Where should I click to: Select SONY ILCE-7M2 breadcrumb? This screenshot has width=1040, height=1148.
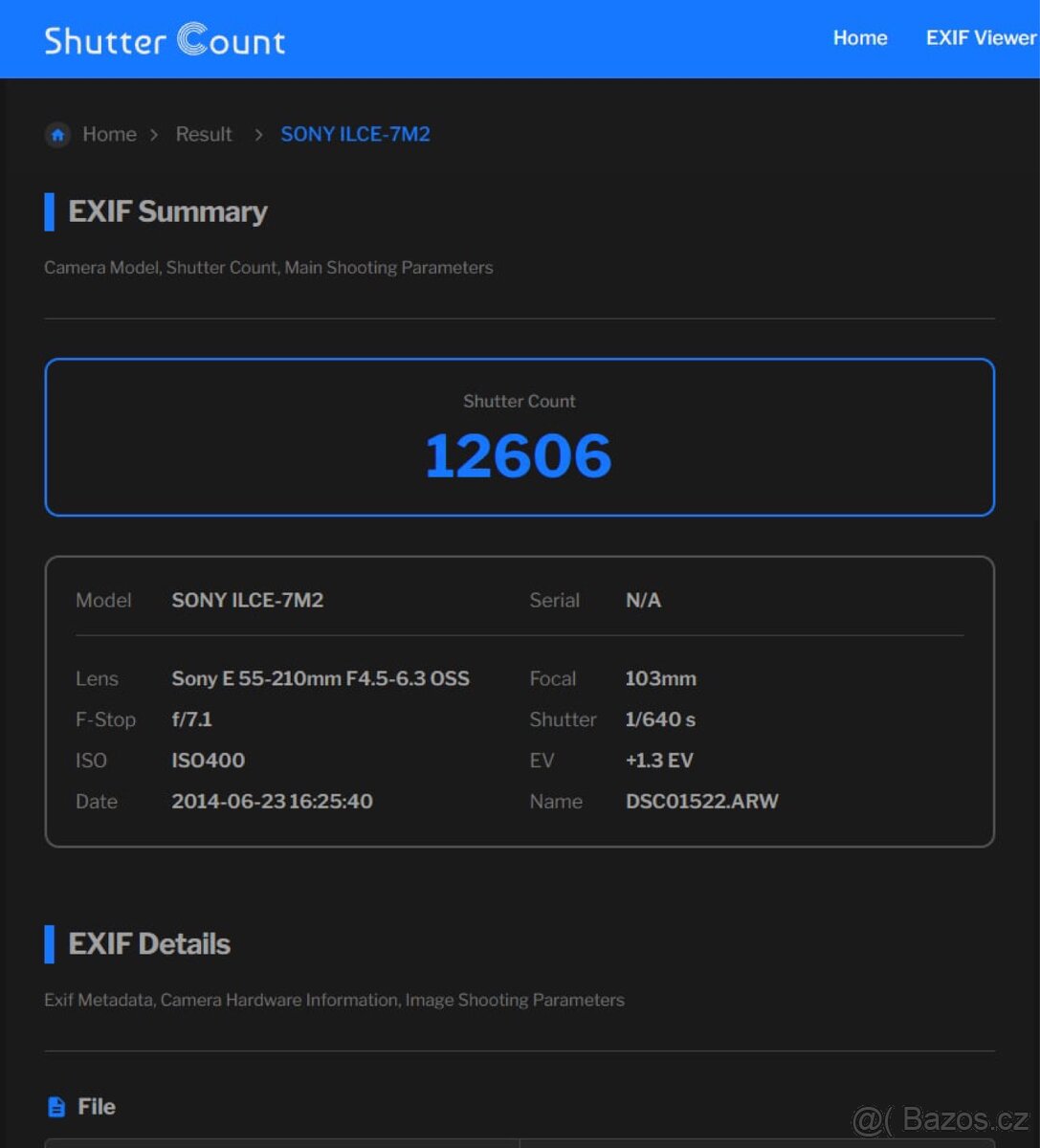355,134
